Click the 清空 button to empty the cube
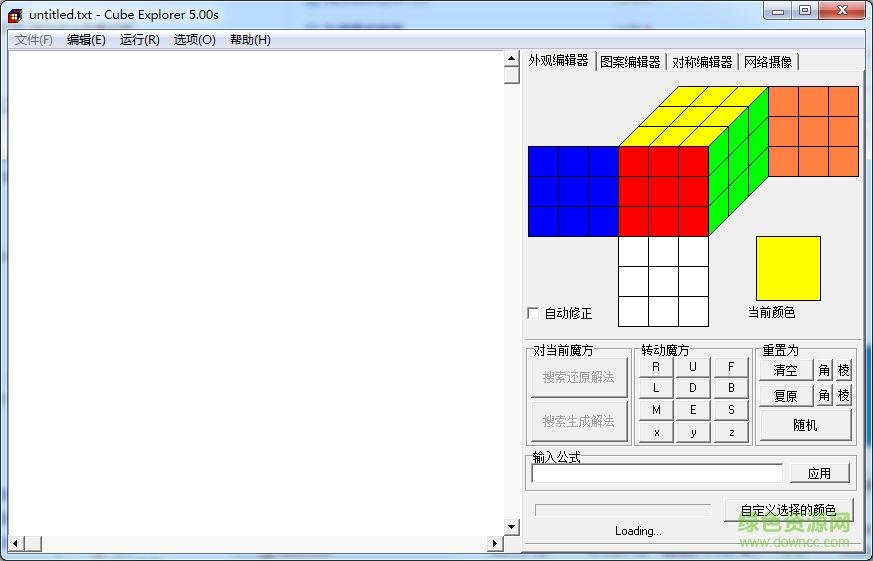 coord(786,370)
